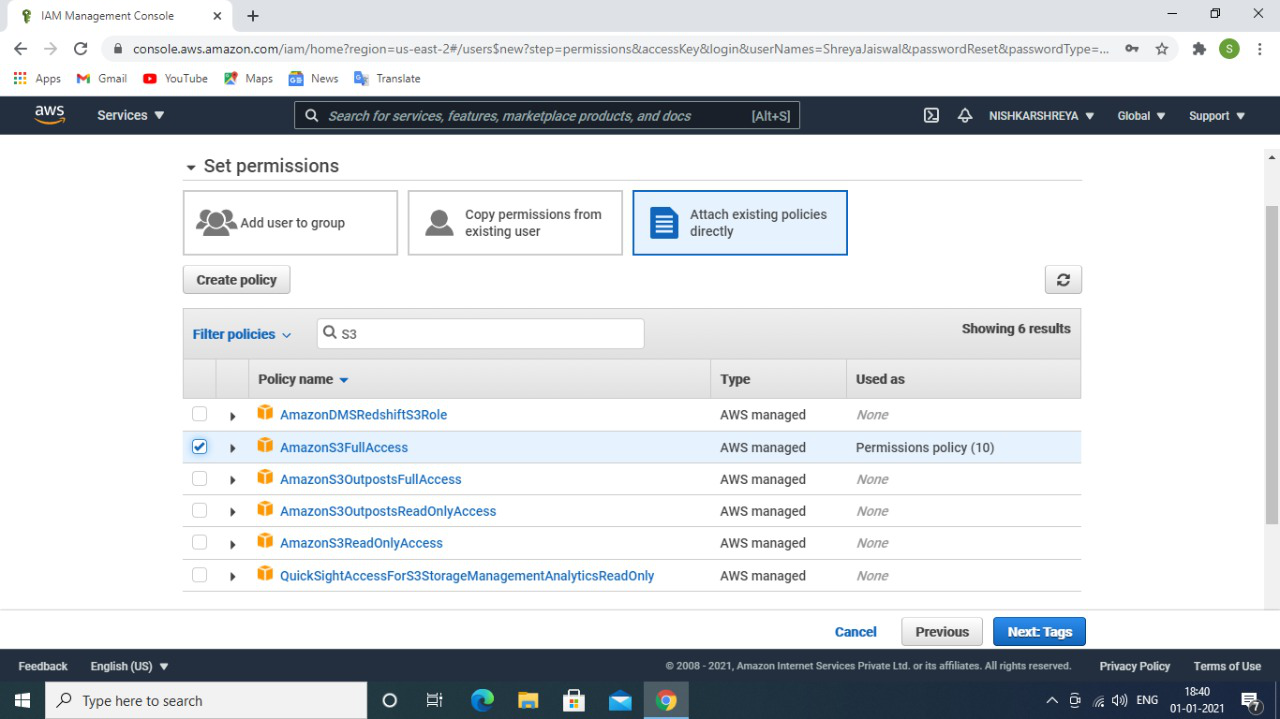Click the Add user to group icon
This screenshot has height=719, width=1280.
point(216,222)
